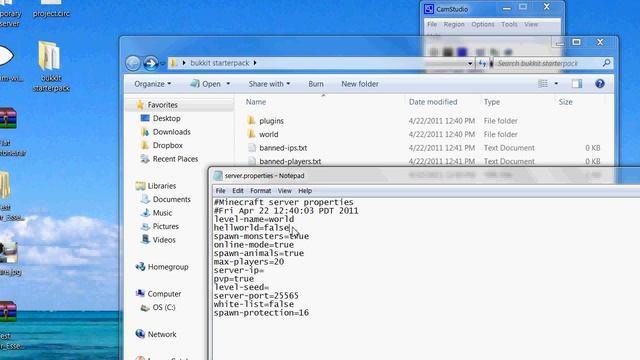Select Downloads in navigation pane

click(x=171, y=132)
